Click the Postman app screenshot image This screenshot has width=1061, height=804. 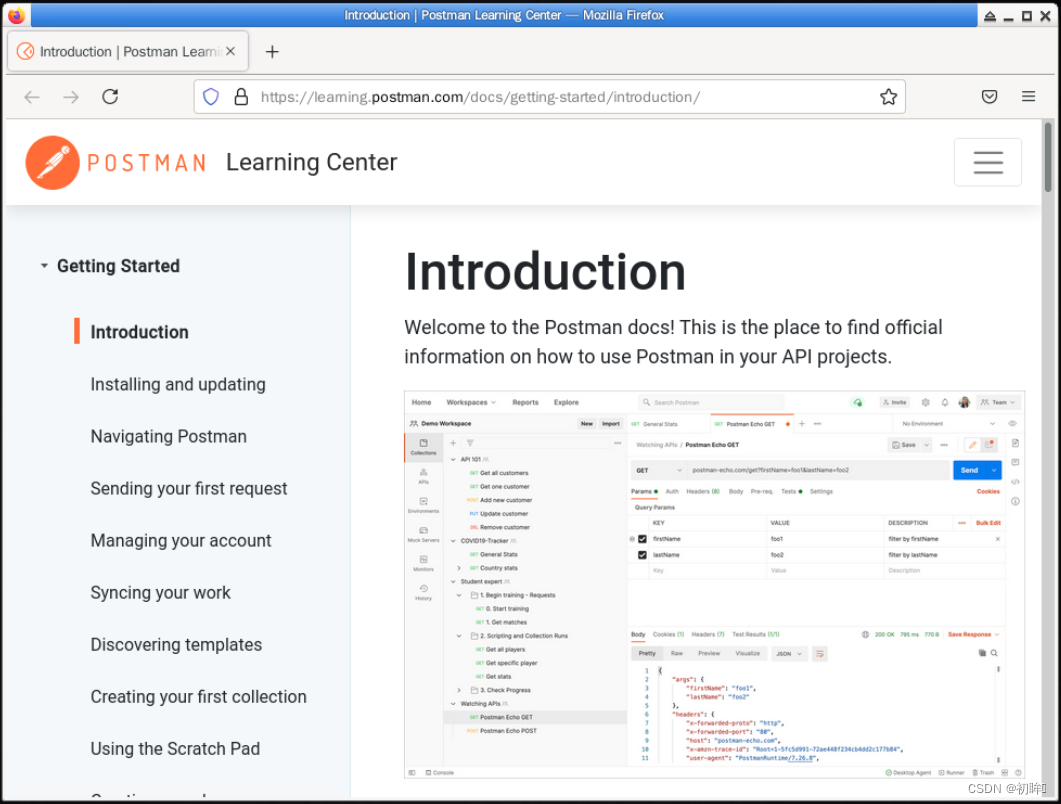tap(715, 585)
